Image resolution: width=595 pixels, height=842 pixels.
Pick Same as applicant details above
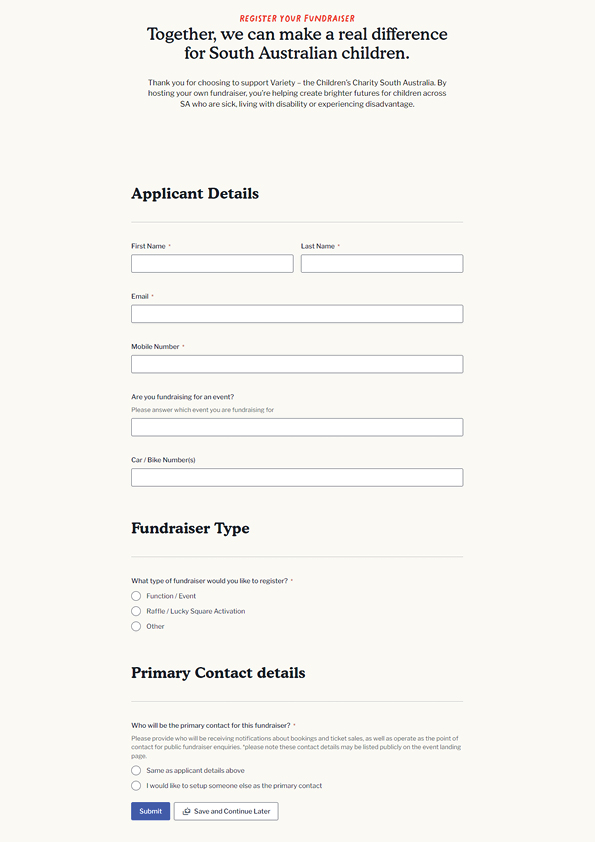pos(136,771)
